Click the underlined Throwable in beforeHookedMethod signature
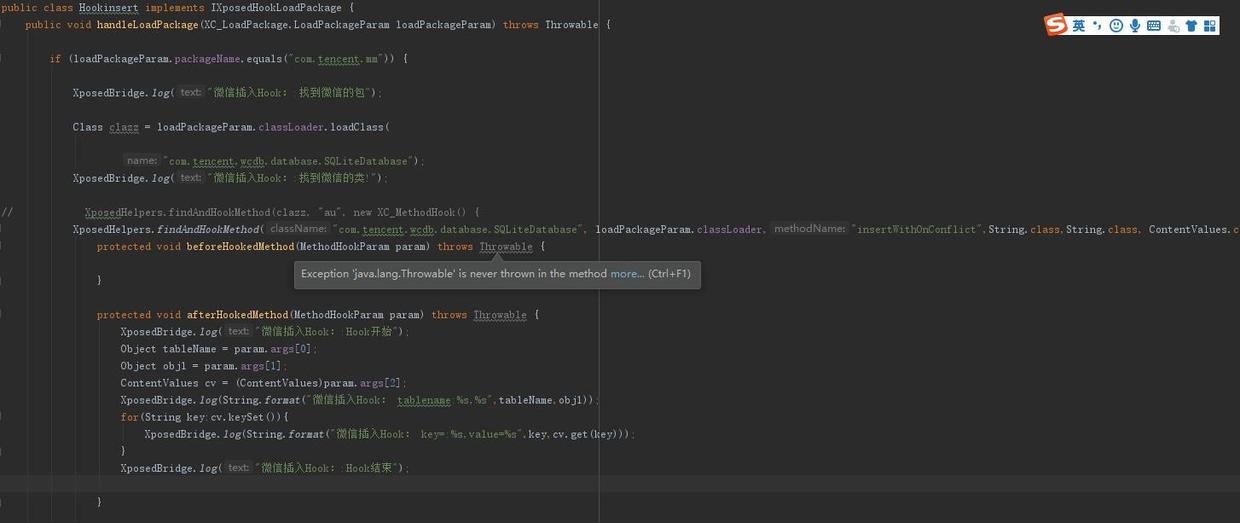Screen dimensions: 1240x523 click(x=503, y=247)
